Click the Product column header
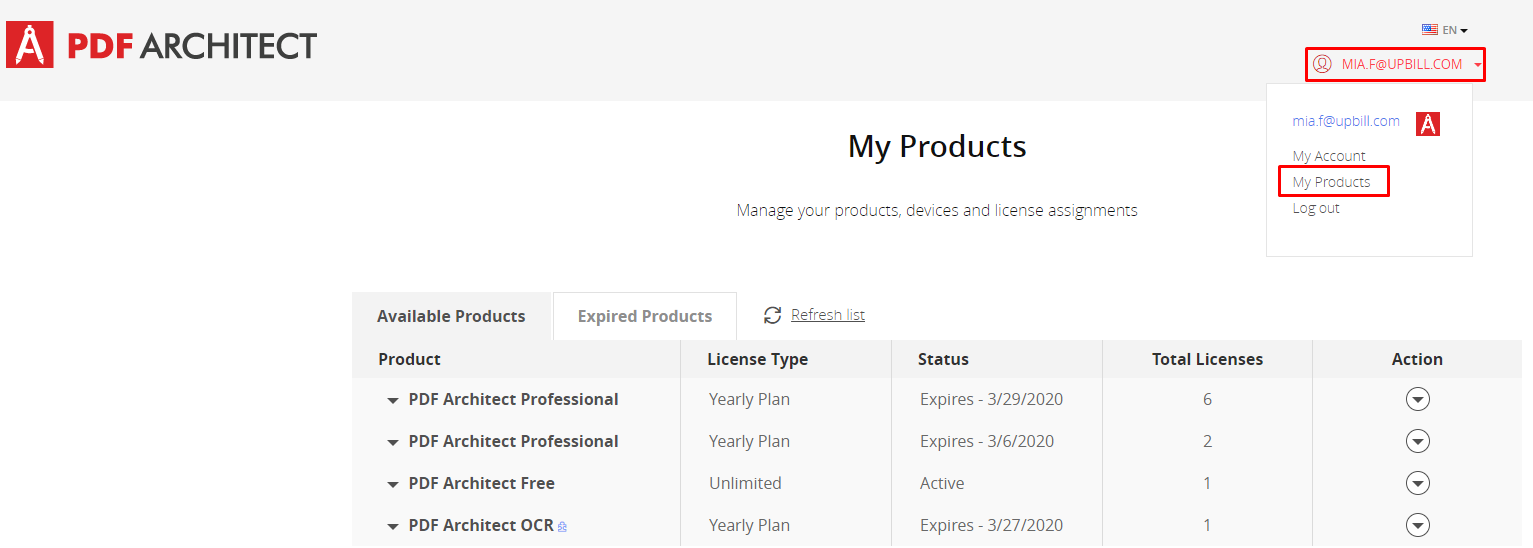 409,359
